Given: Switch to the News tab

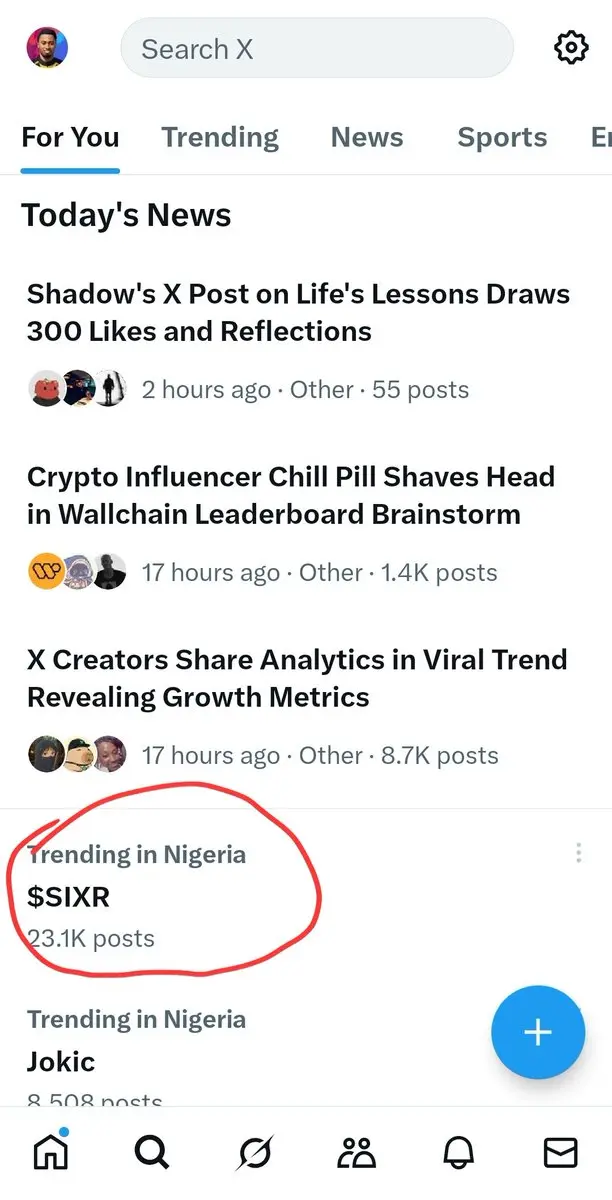Looking at the screenshot, I should pyautogui.click(x=367, y=137).
